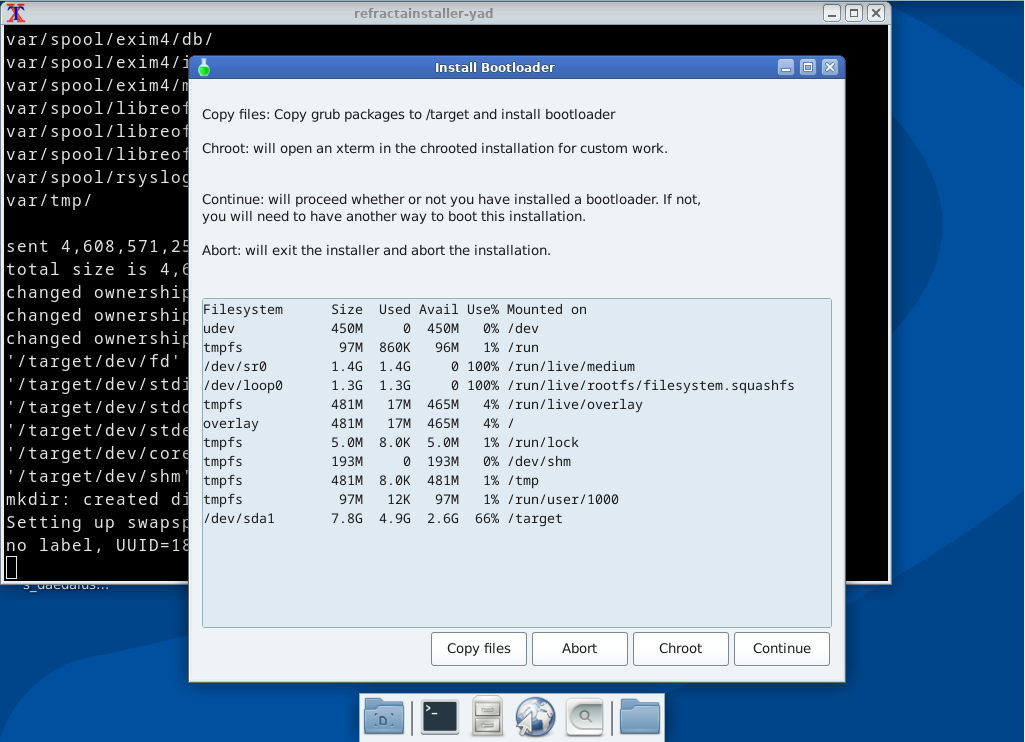Open the plain folder icon in the dock
This screenshot has height=742, width=1025.
(639, 717)
